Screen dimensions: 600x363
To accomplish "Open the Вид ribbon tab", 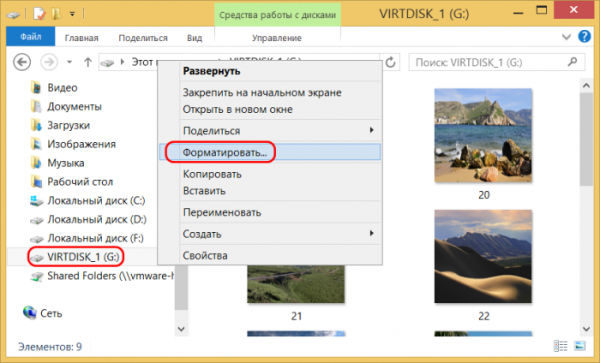I will click(x=194, y=38).
